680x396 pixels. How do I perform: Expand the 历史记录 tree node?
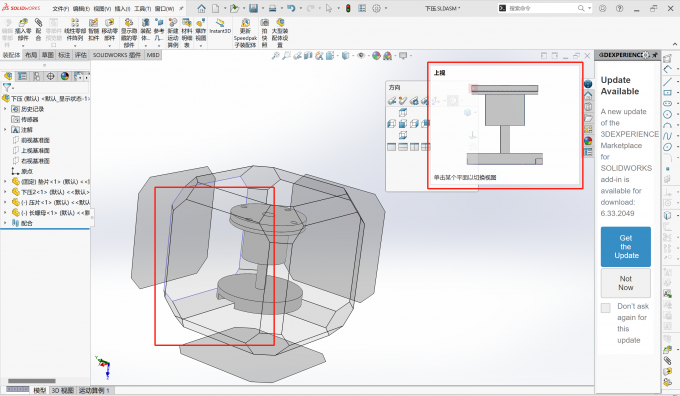click(5, 109)
